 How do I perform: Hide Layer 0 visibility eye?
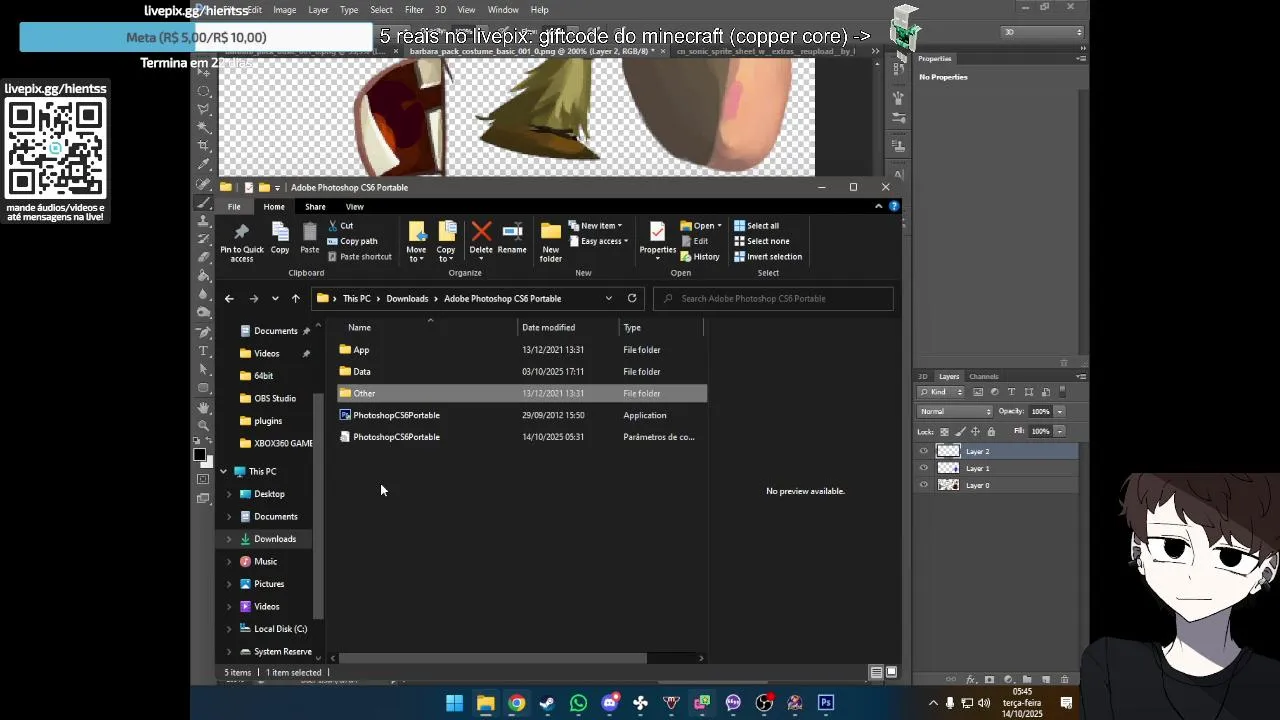924,485
